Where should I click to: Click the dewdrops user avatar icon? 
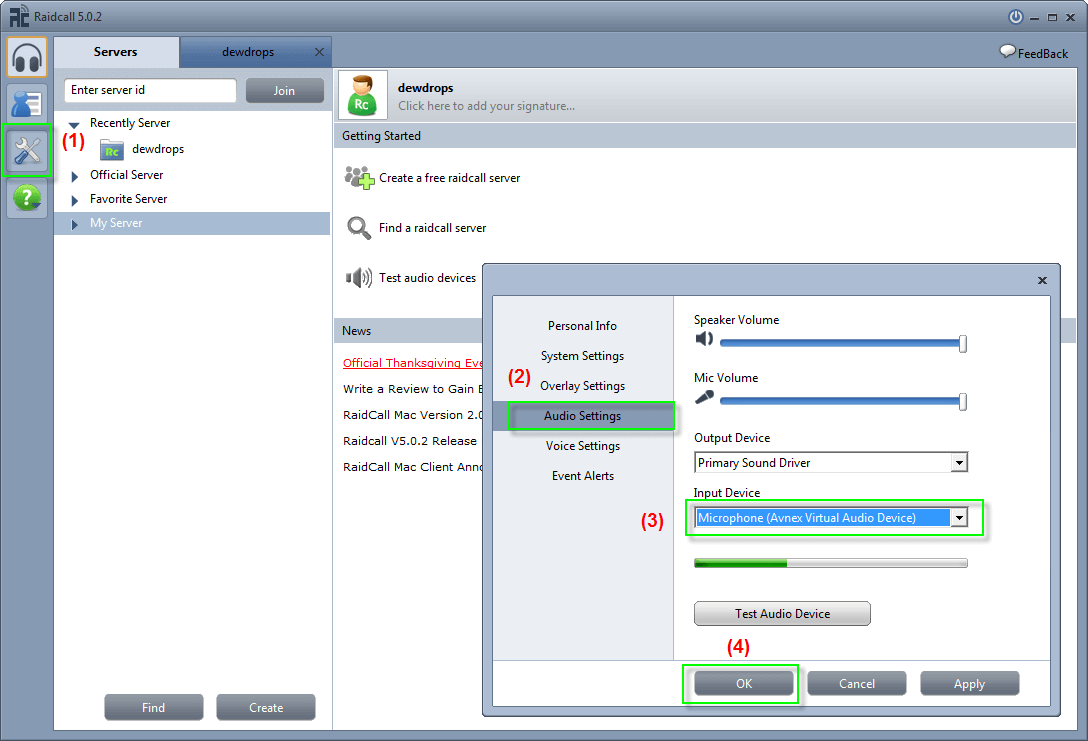[362, 96]
